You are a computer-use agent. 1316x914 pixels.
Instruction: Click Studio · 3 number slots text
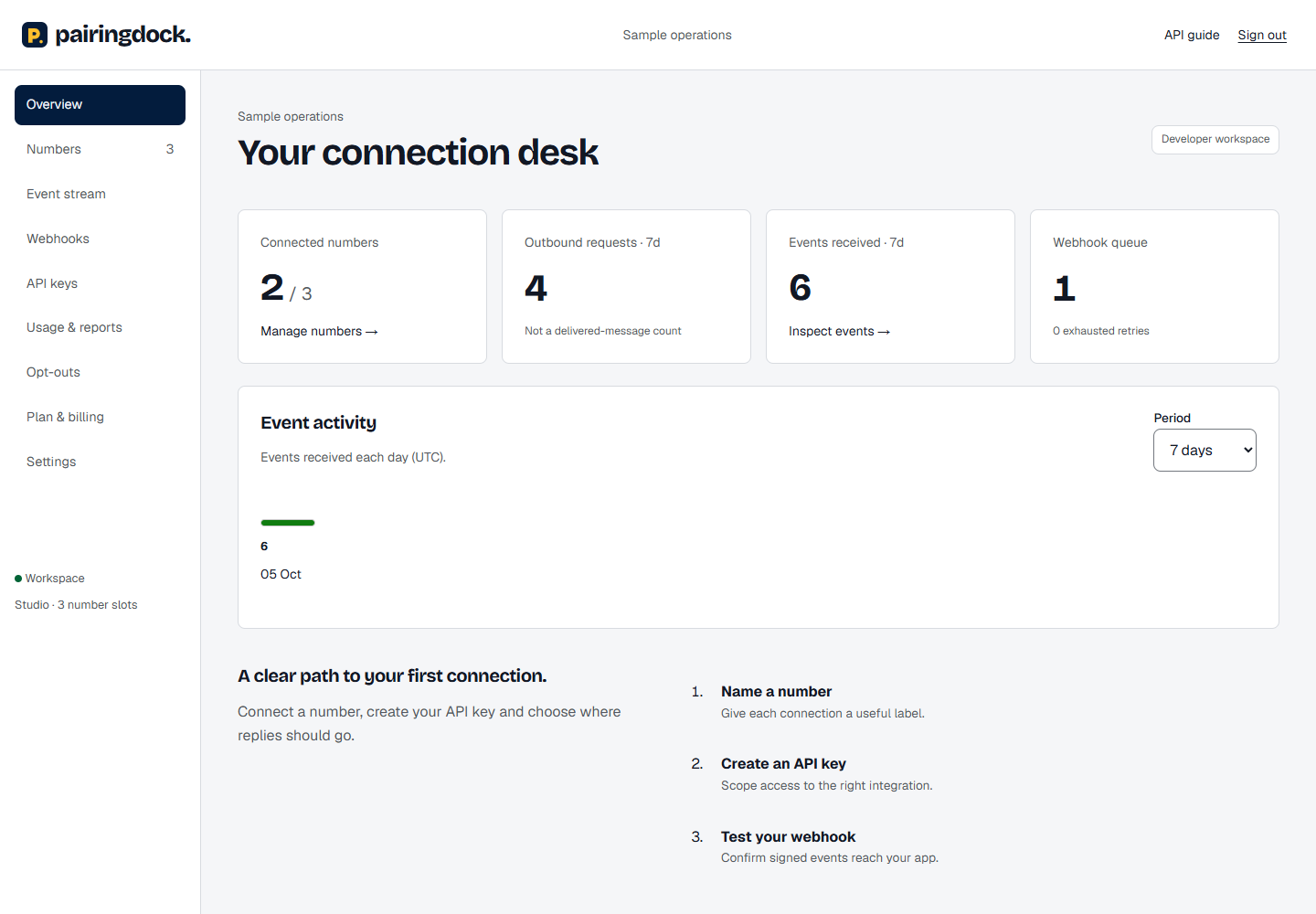click(x=76, y=605)
